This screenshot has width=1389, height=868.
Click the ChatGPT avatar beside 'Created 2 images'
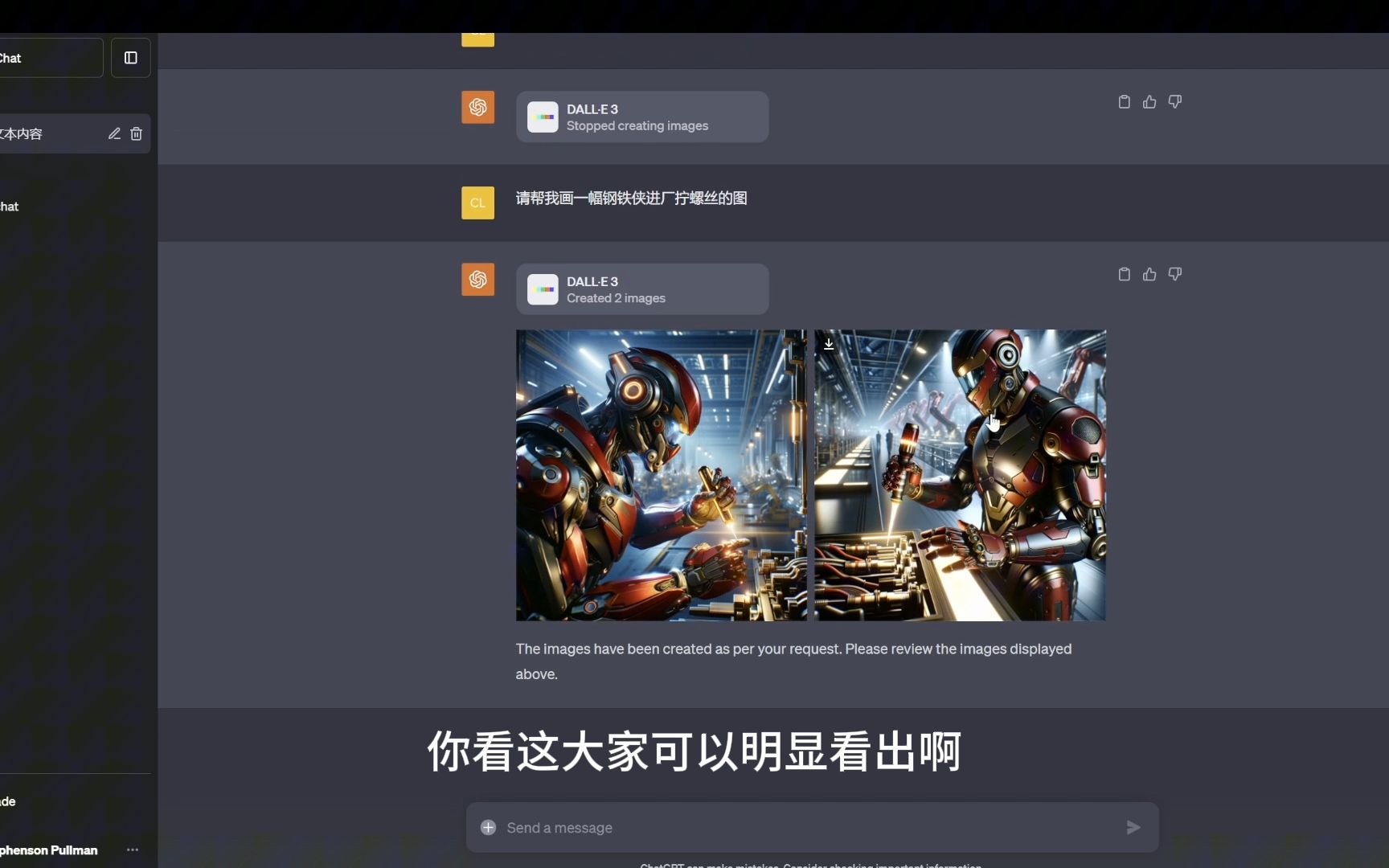click(x=477, y=280)
